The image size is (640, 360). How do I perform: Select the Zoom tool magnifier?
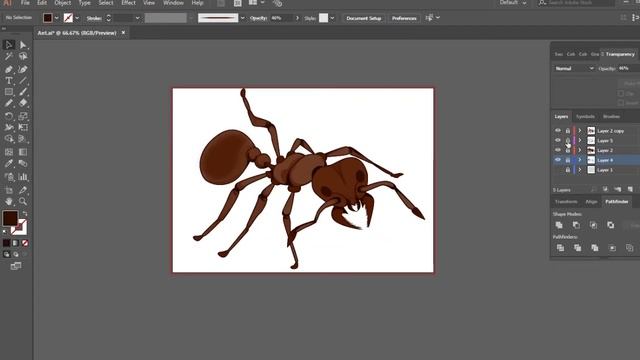click(x=23, y=201)
